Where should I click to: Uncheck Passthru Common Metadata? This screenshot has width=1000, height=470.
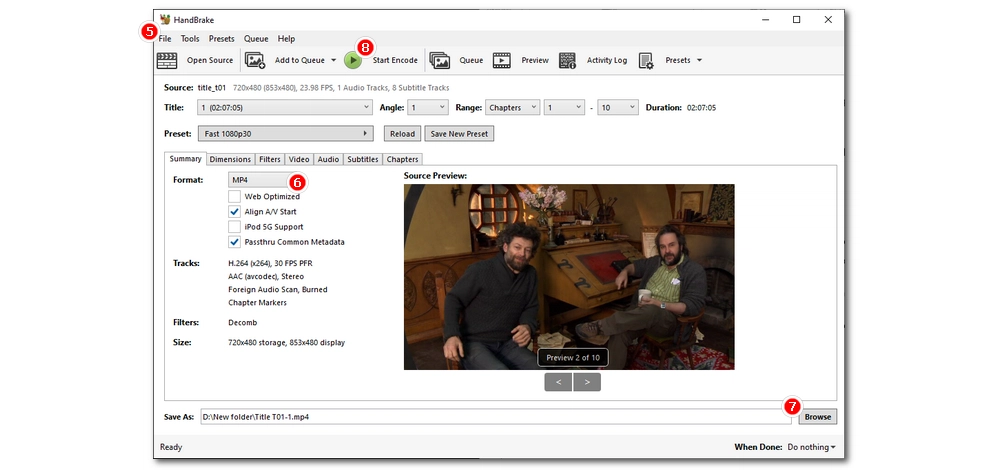coord(234,242)
